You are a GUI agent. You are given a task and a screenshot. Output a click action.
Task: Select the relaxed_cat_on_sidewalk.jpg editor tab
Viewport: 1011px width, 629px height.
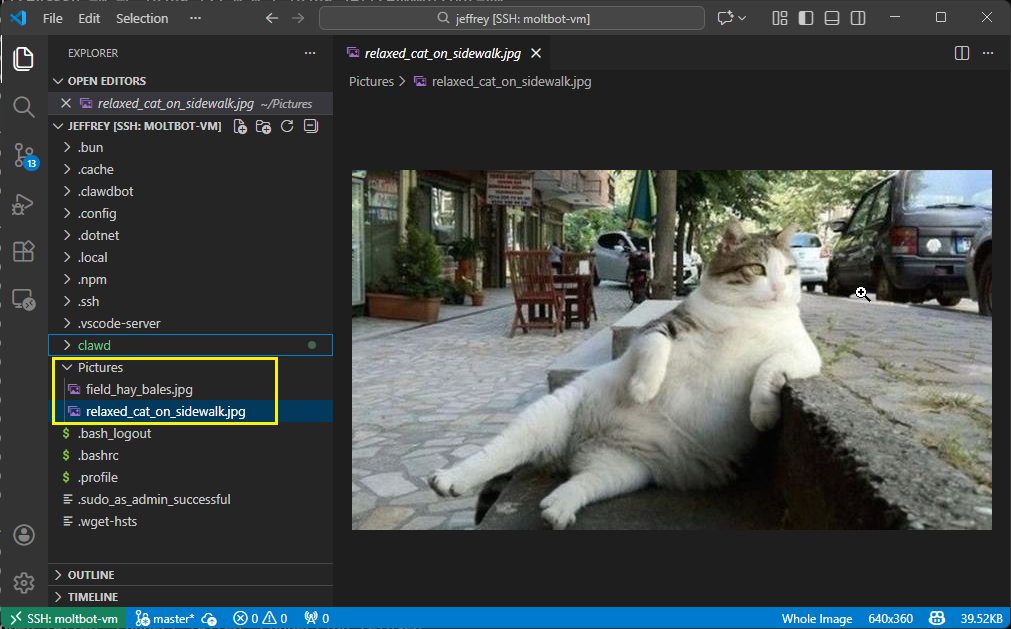coord(440,53)
